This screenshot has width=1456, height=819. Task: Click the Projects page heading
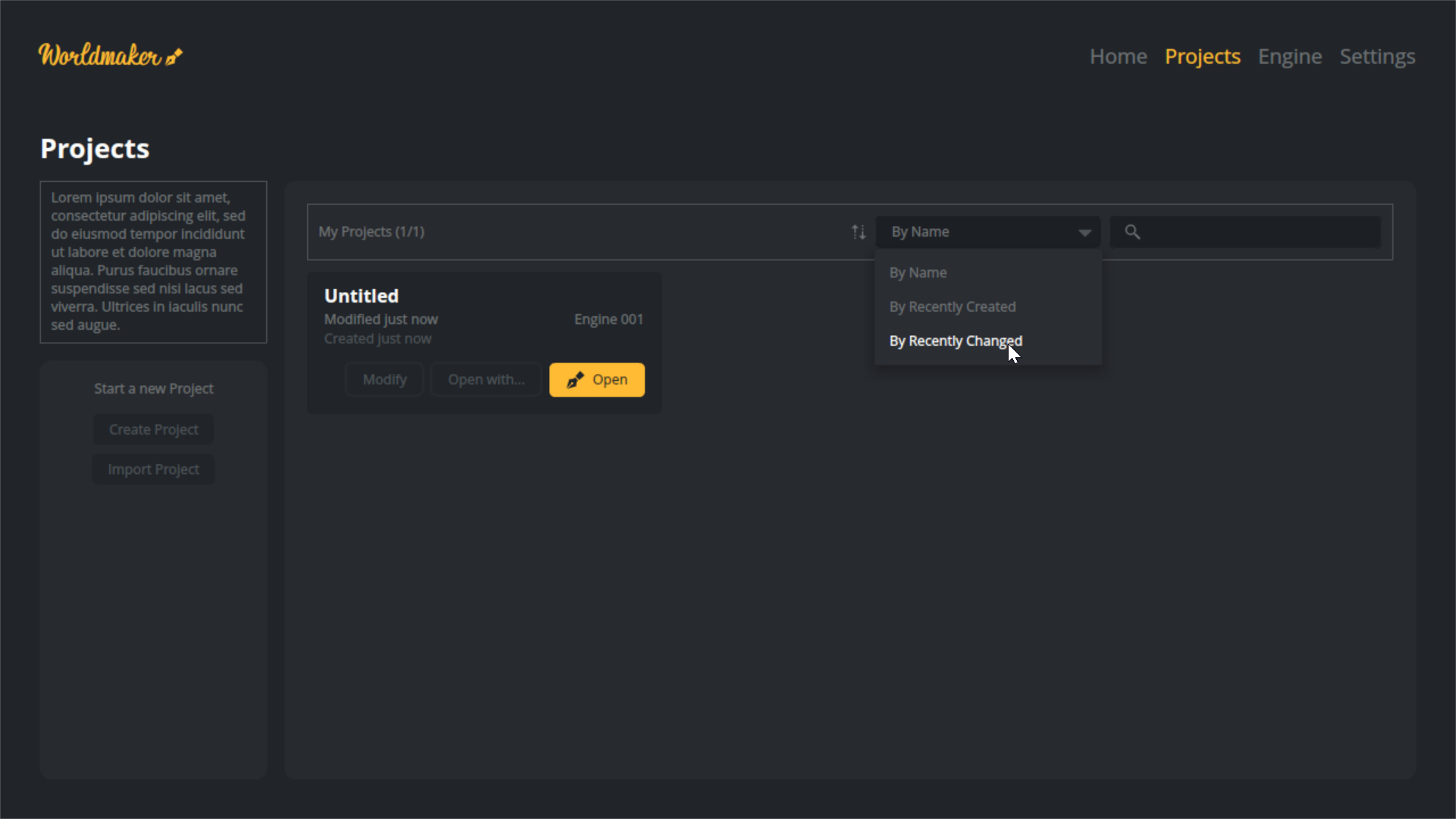click(95, 149)
